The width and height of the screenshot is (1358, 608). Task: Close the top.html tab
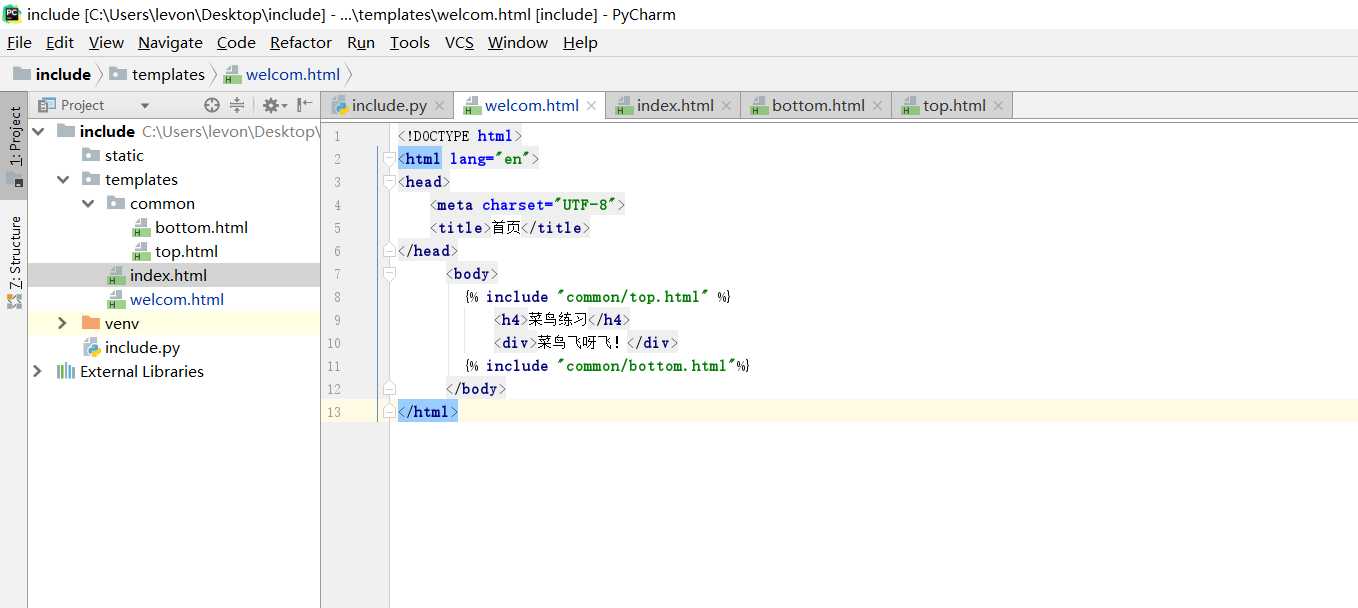tap(998, 105)
